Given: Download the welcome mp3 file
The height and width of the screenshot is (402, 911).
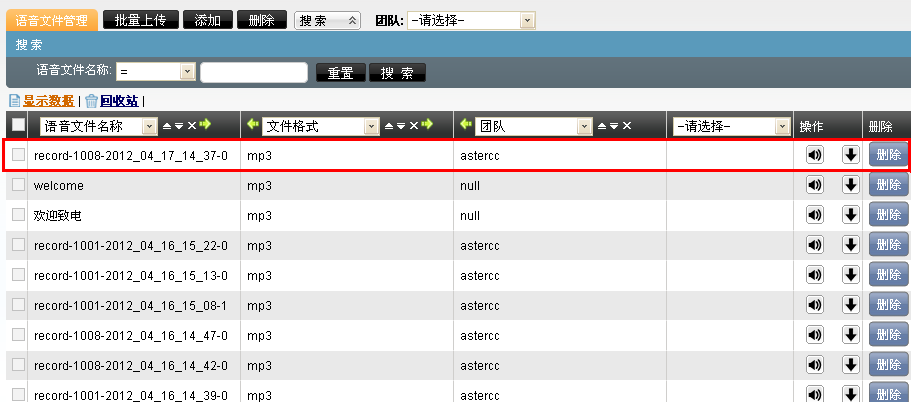Looking at the screenshot, I should tap(851, 185).
